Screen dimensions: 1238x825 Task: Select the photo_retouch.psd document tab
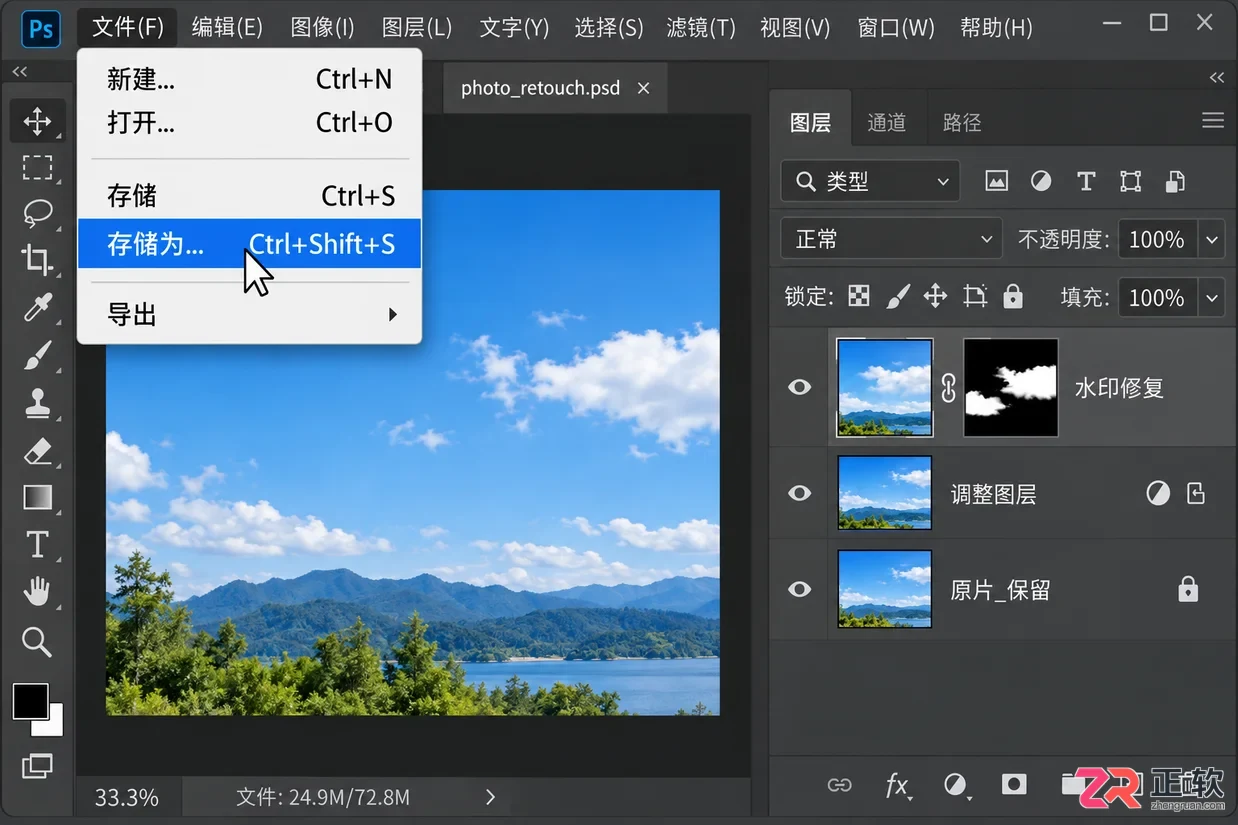(x=540, y=88)
